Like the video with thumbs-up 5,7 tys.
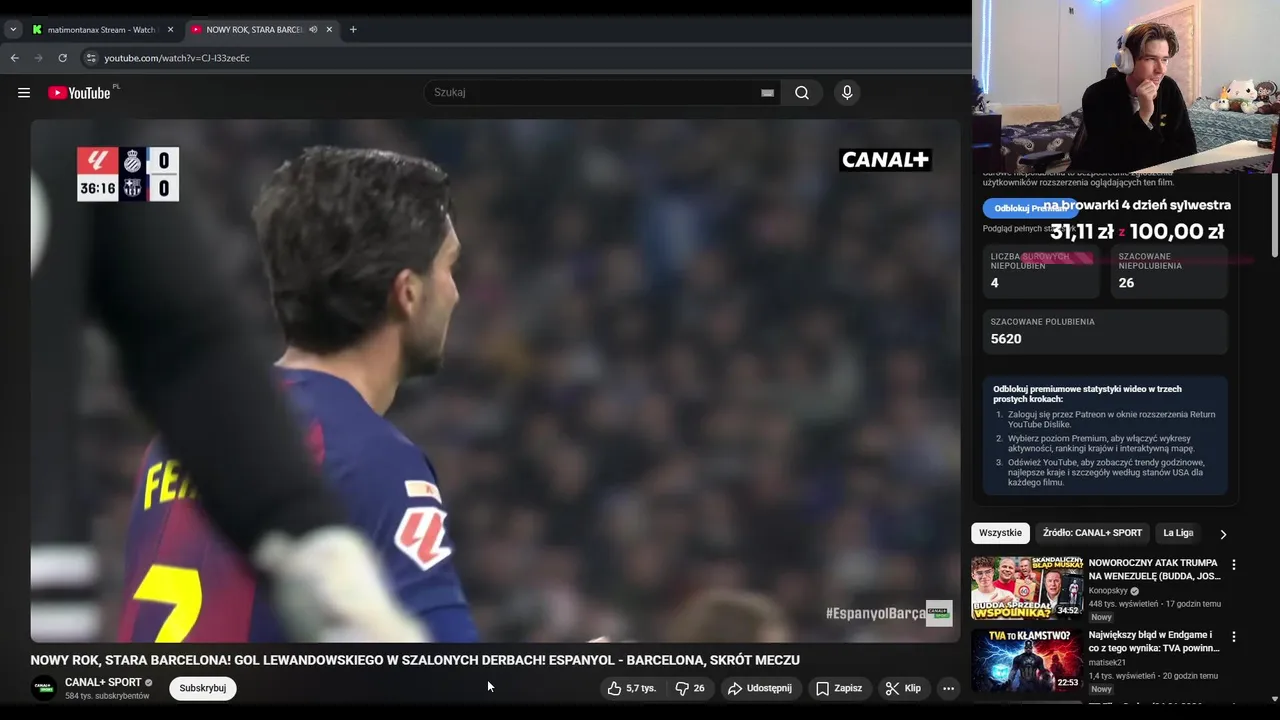 (x=632, y=688)
